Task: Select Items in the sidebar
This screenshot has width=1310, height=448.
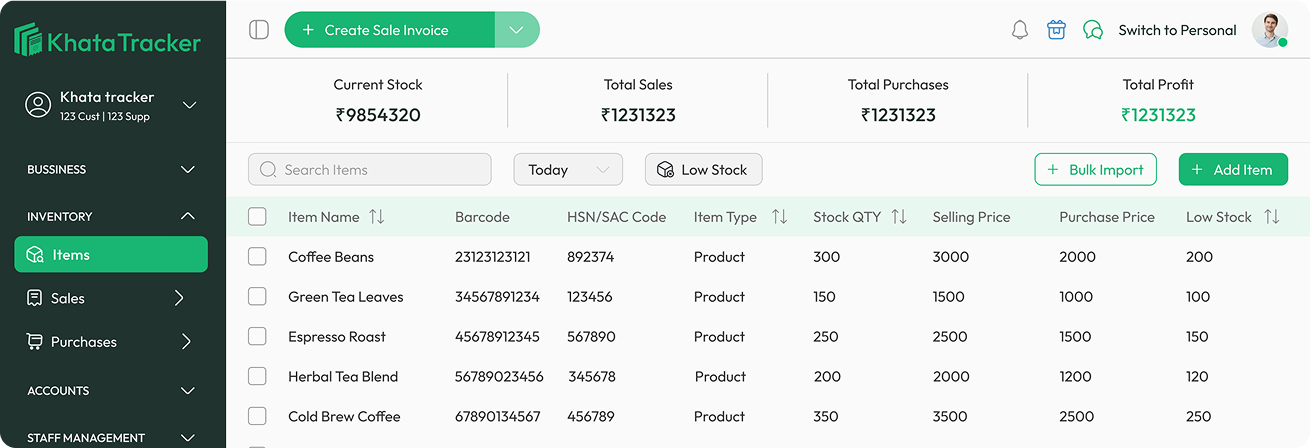Action: click(111, 254)
